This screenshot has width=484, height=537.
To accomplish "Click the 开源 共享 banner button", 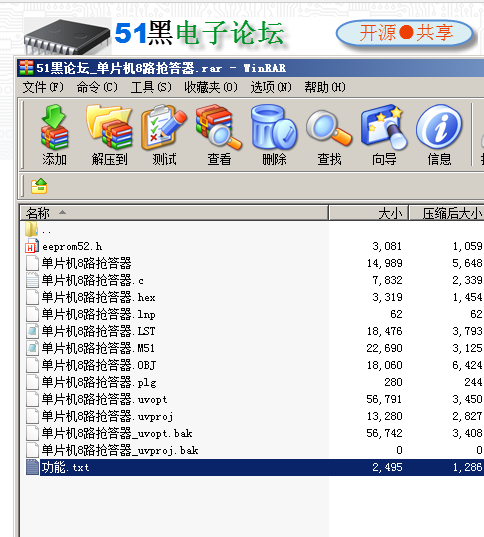I will click(405, 33).
